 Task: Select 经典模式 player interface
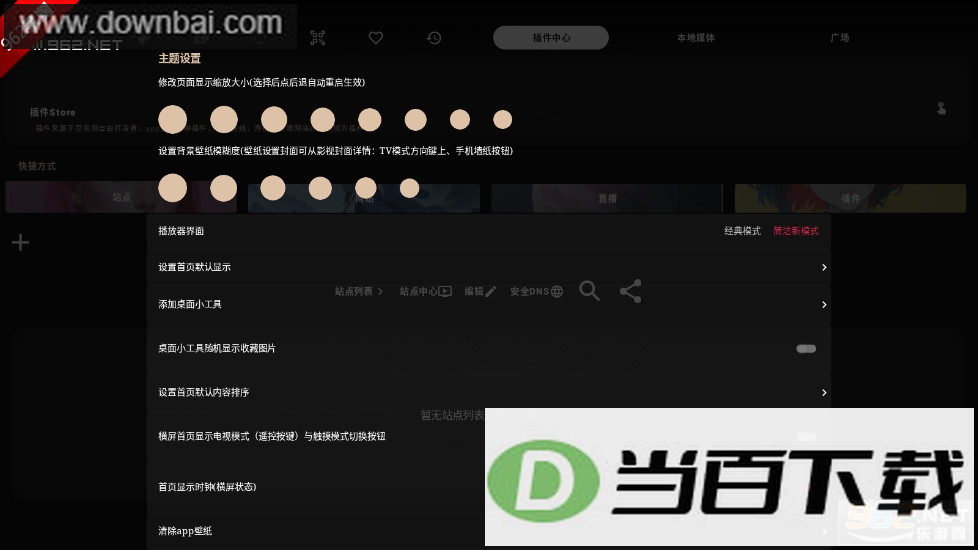(742, 231)
